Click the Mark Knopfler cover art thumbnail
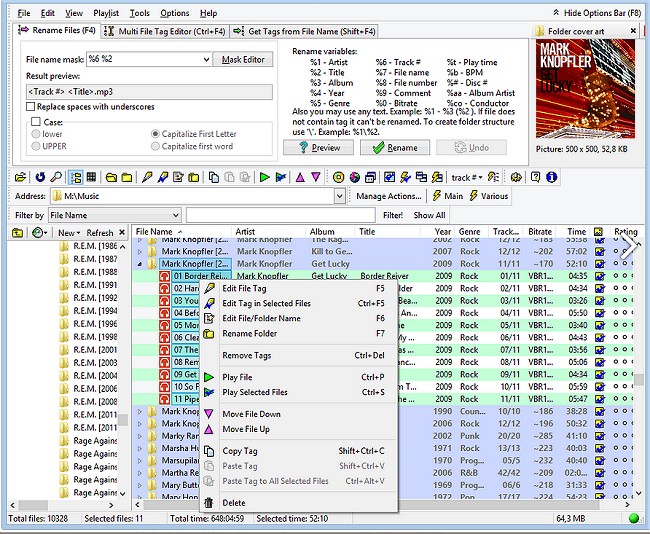 [587, 91]
